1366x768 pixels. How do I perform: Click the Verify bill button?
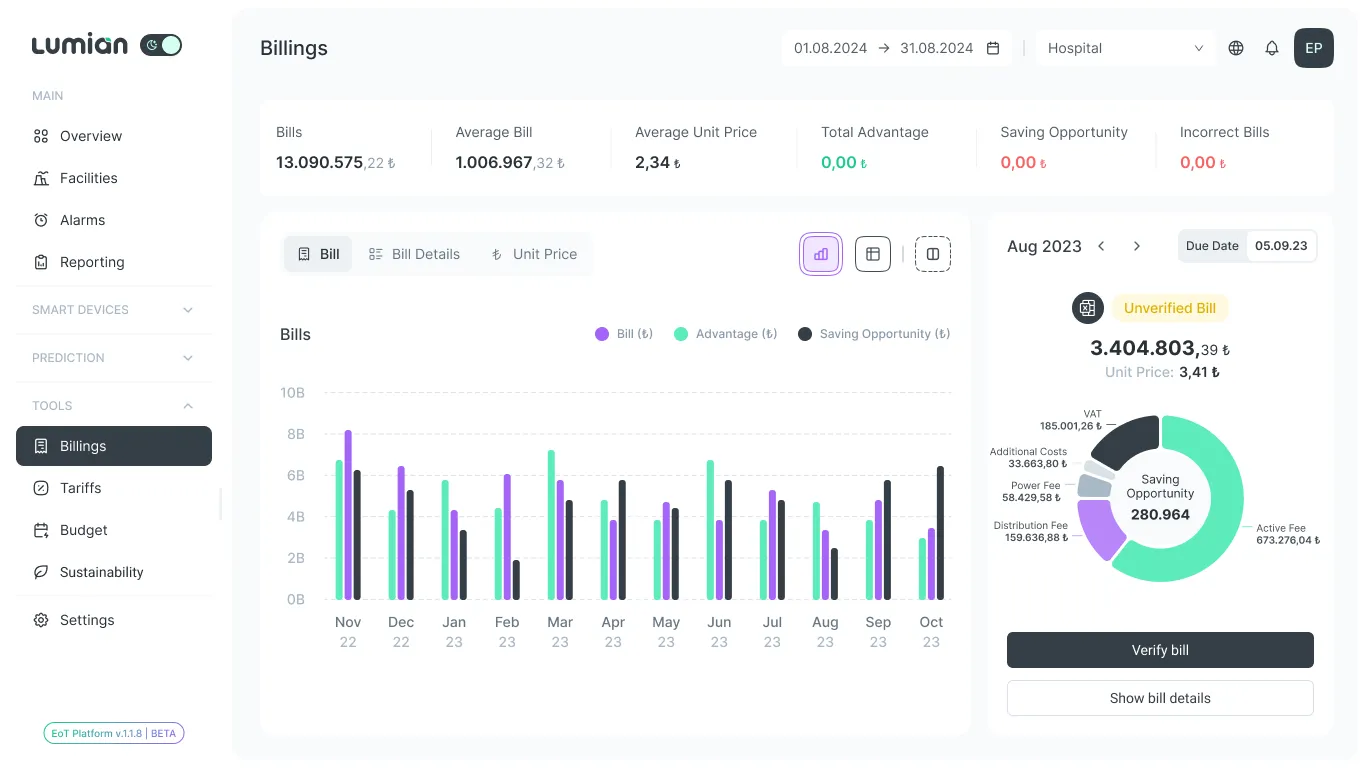[x=1160, y=650]
